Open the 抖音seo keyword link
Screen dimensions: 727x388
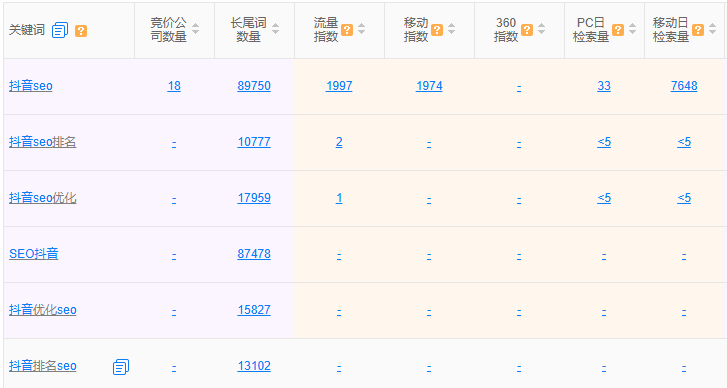point(31,86)
